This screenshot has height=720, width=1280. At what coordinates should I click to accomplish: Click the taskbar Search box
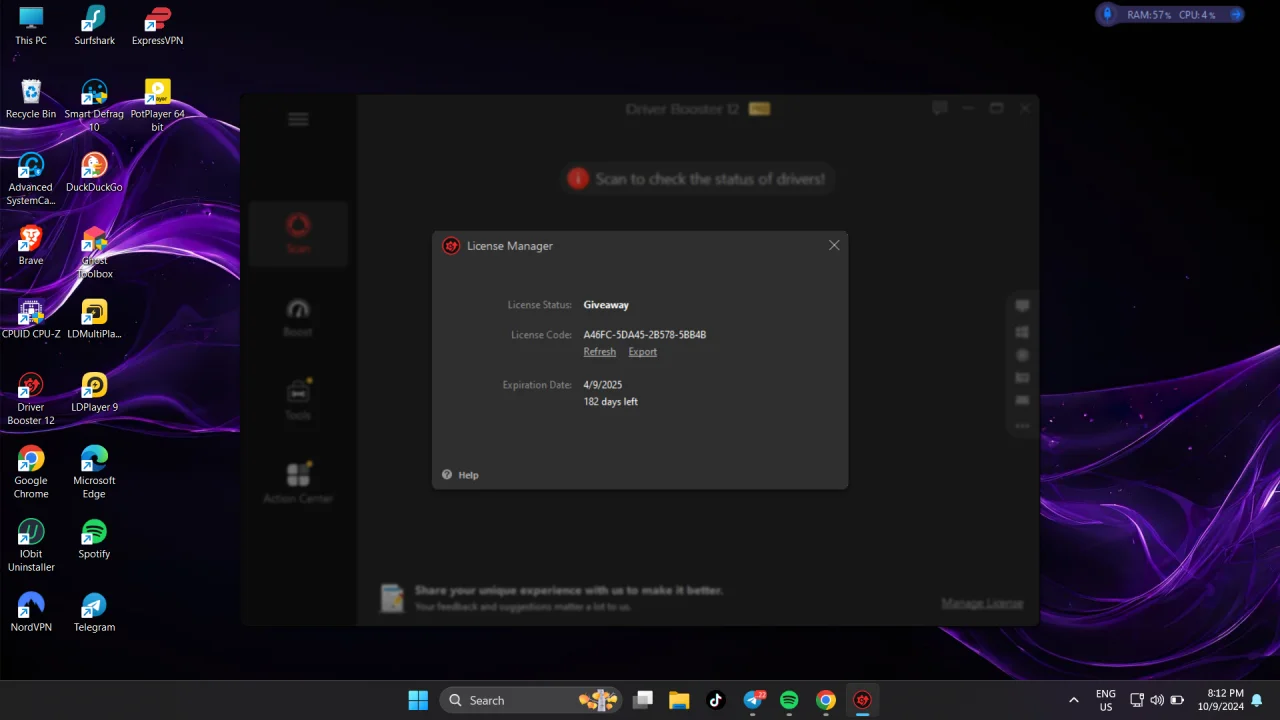point(531,700)
